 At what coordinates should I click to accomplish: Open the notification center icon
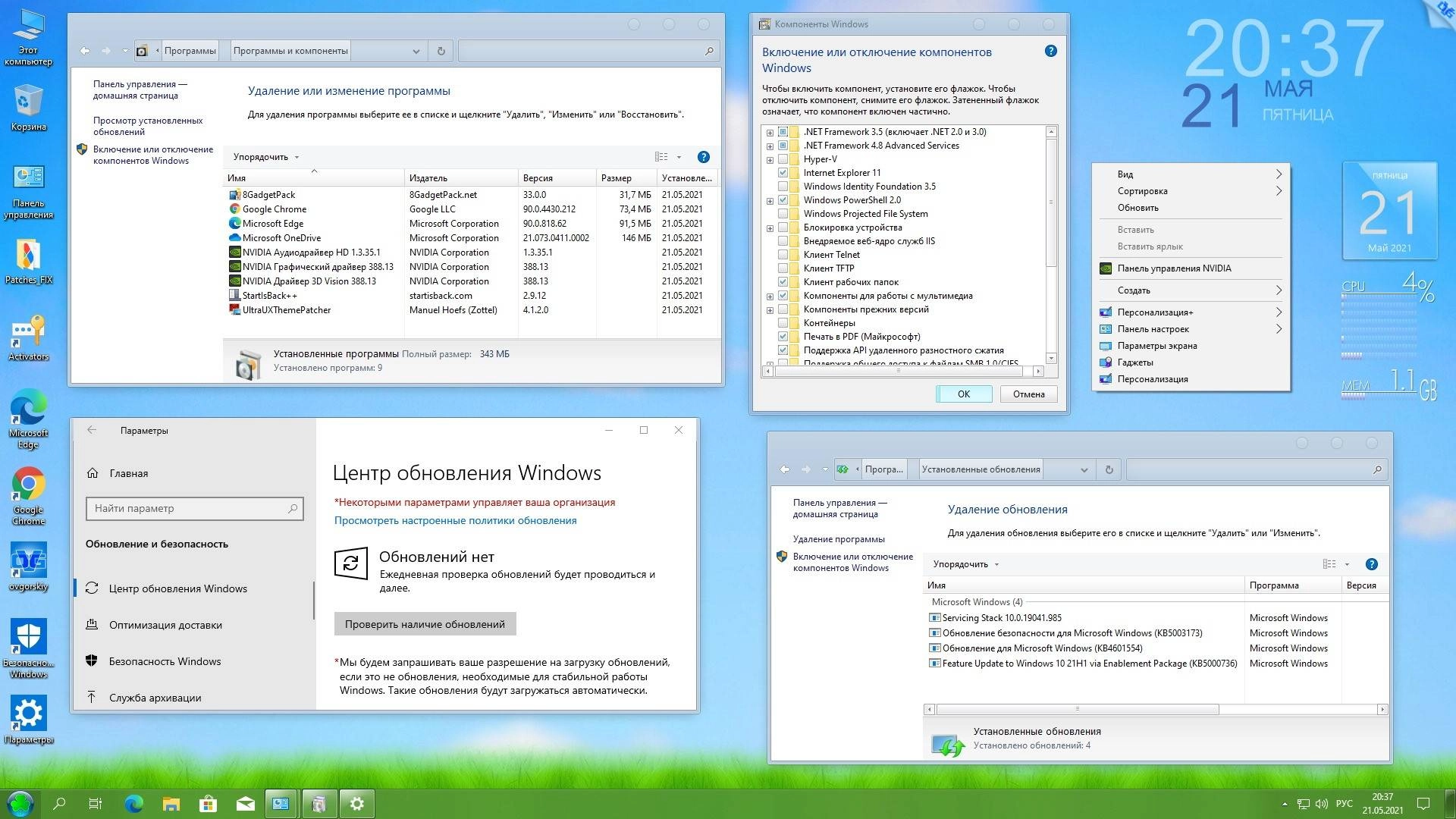(1423, 804)
